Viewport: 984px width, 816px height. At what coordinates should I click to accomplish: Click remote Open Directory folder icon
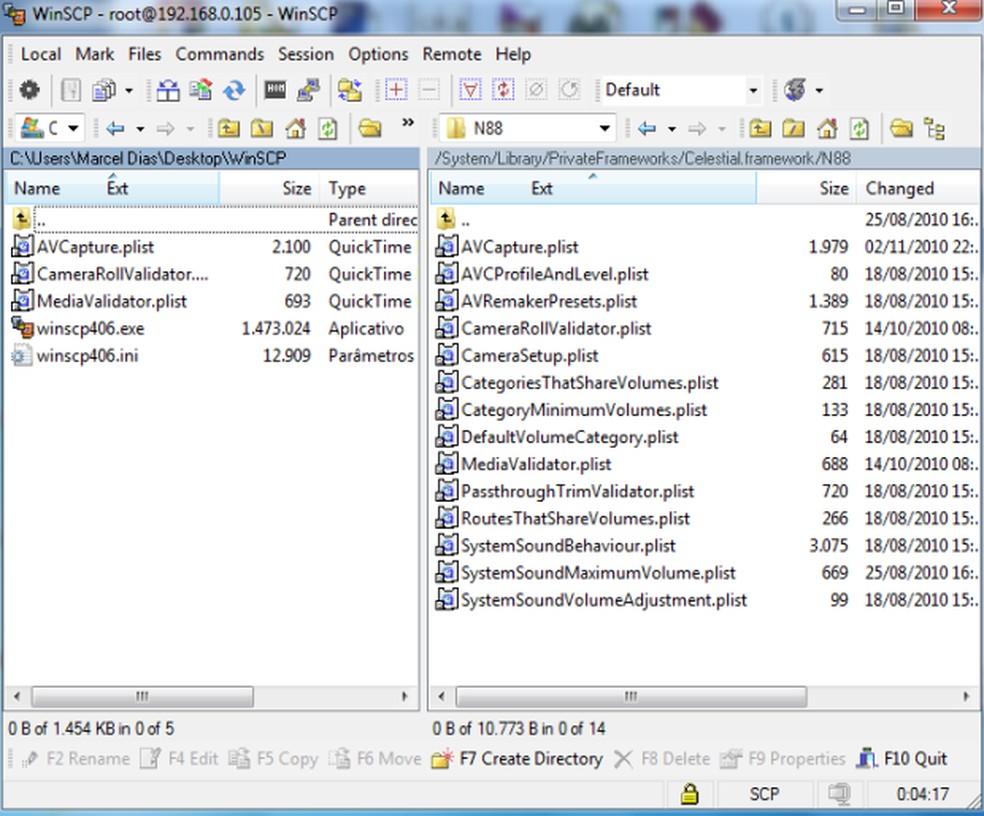click(901, 129)
